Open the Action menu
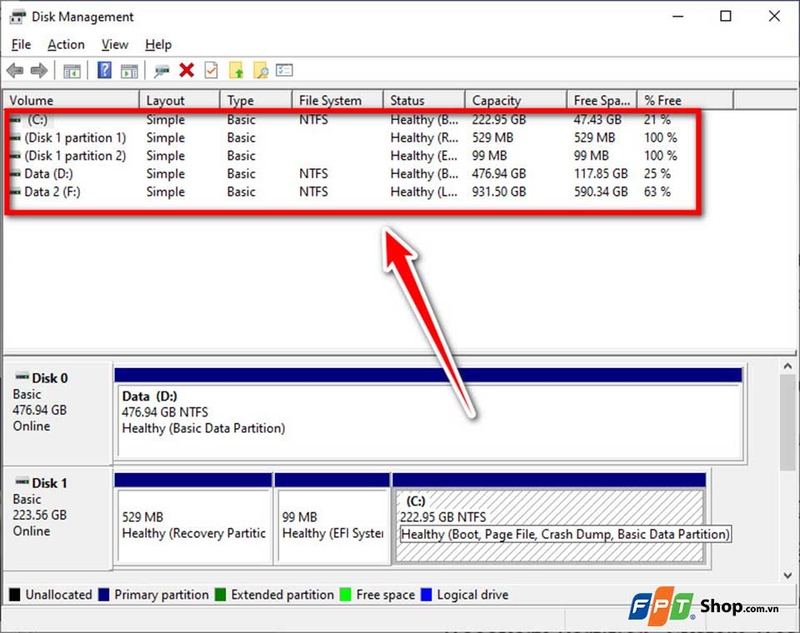Image resolution: width=800 pixels, height=633 pixels. (x=66, y=45)
